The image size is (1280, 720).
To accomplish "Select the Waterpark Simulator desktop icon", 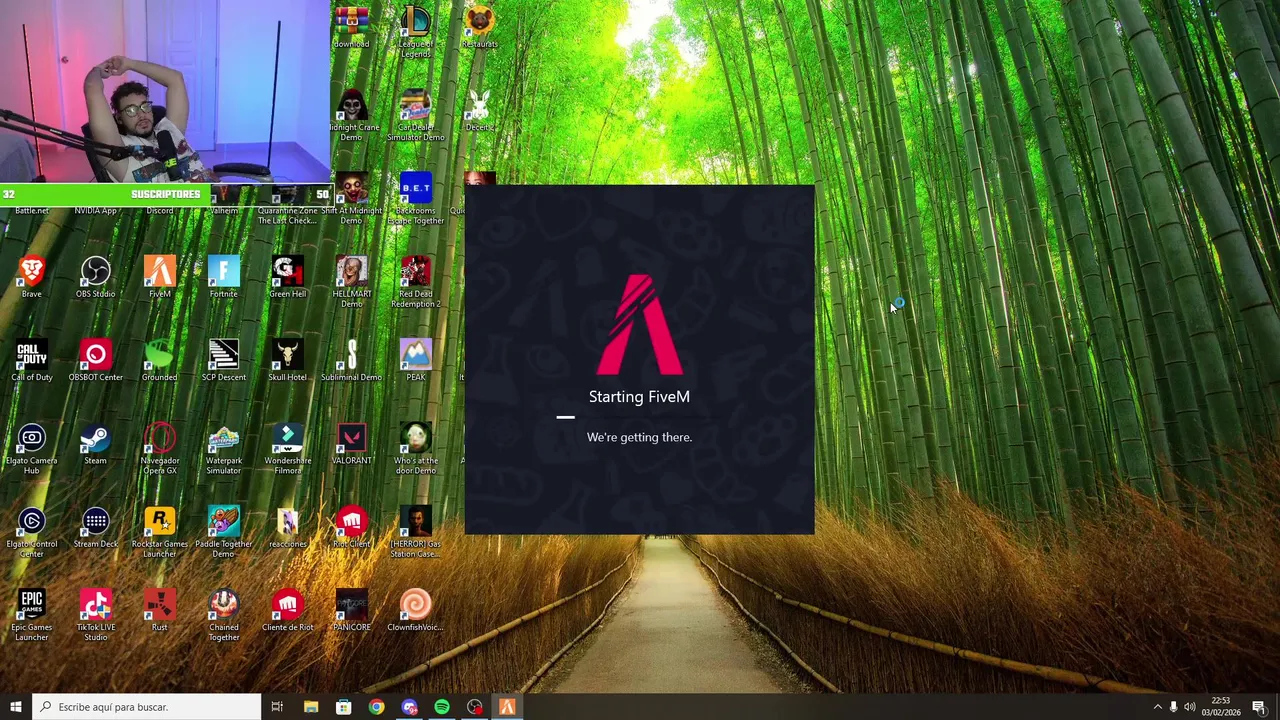I will [x=224, y=449].
